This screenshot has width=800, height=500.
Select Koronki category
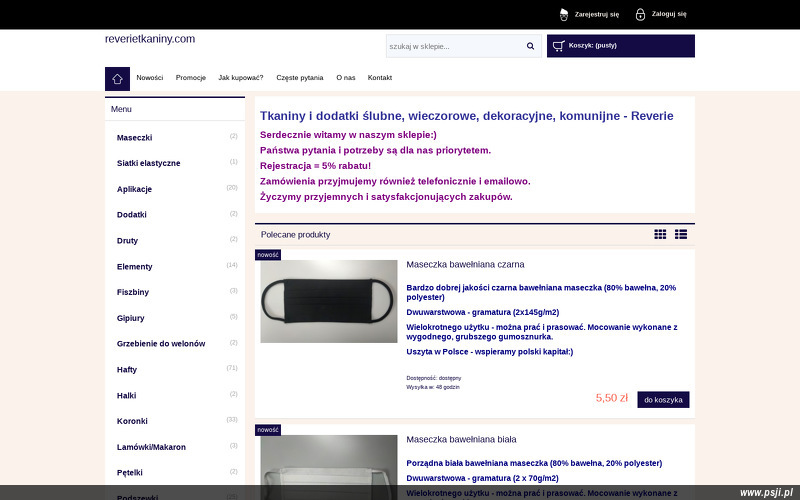(x=132, y=421)
